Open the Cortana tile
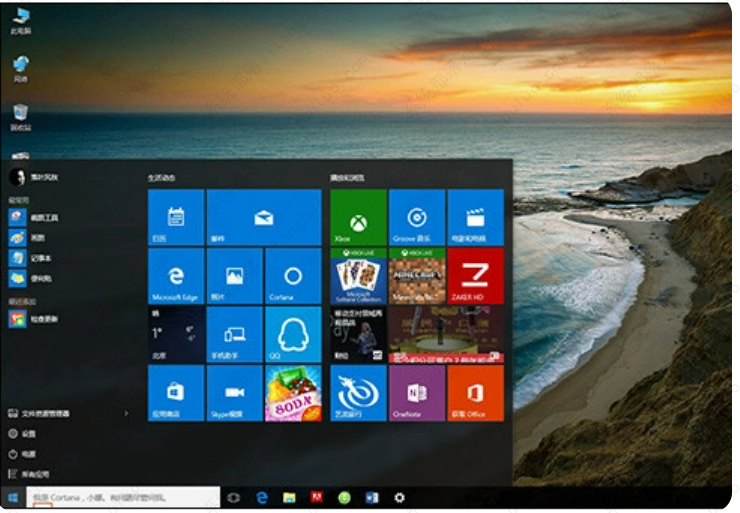 tap(293, 276)
